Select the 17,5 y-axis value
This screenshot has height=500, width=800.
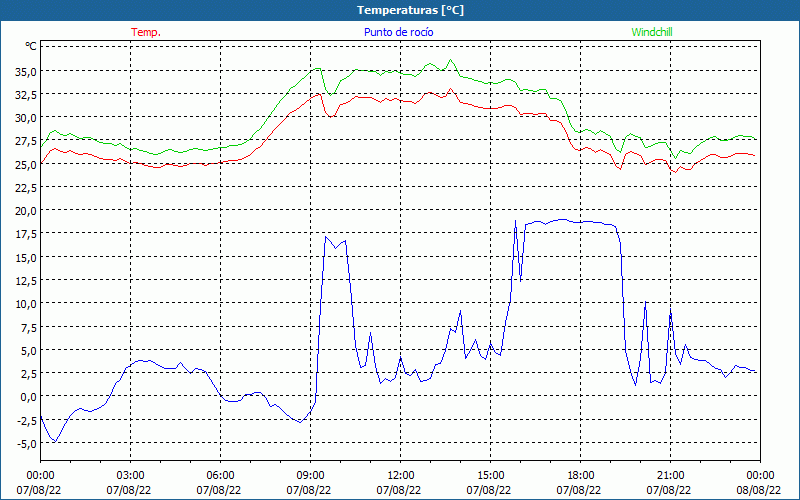coord(27,235)
